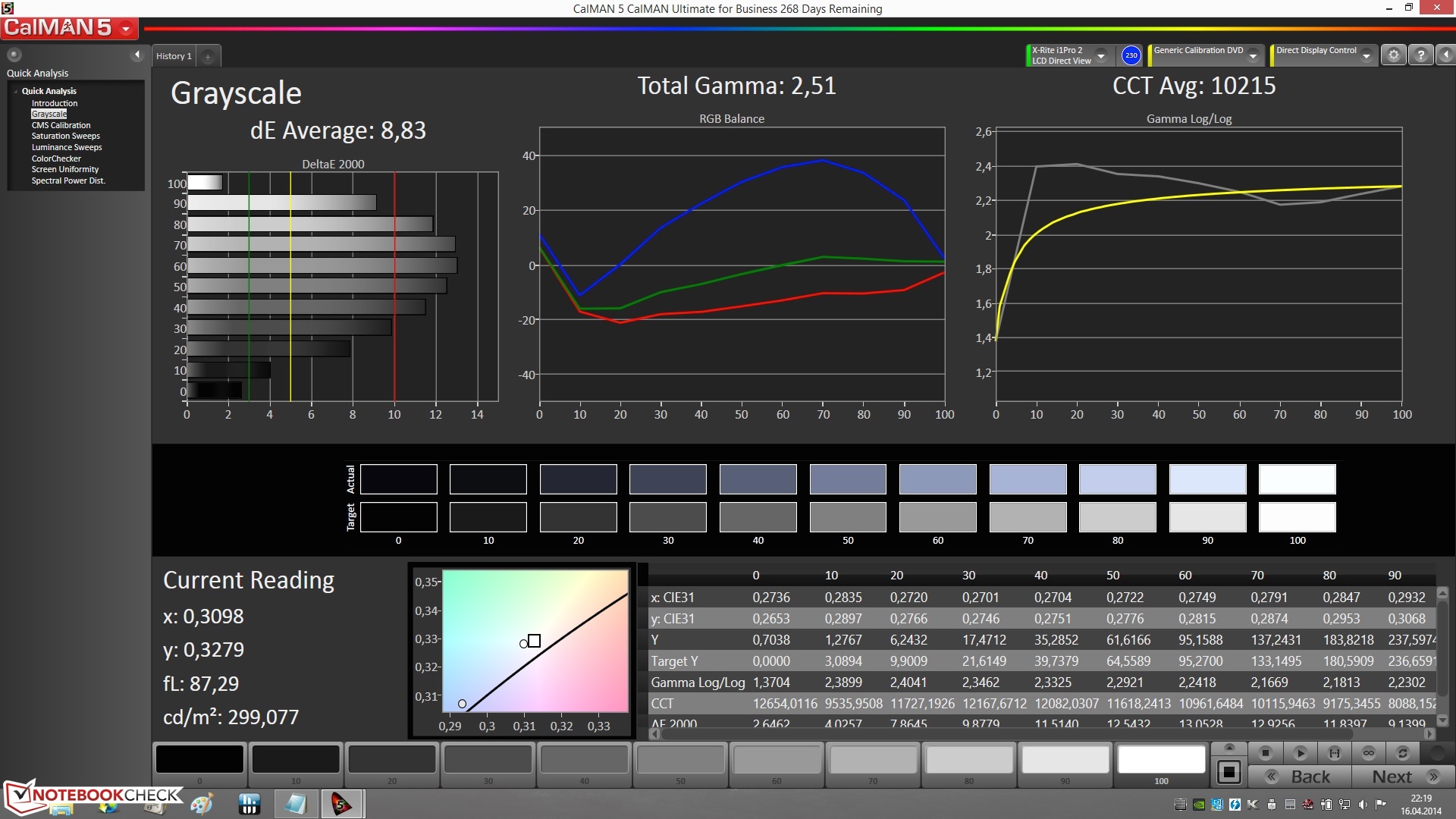Select the 50 percent gray pattern swatch
The height and width of the screenshot is (819, 1456).
[x=680, y=760]
